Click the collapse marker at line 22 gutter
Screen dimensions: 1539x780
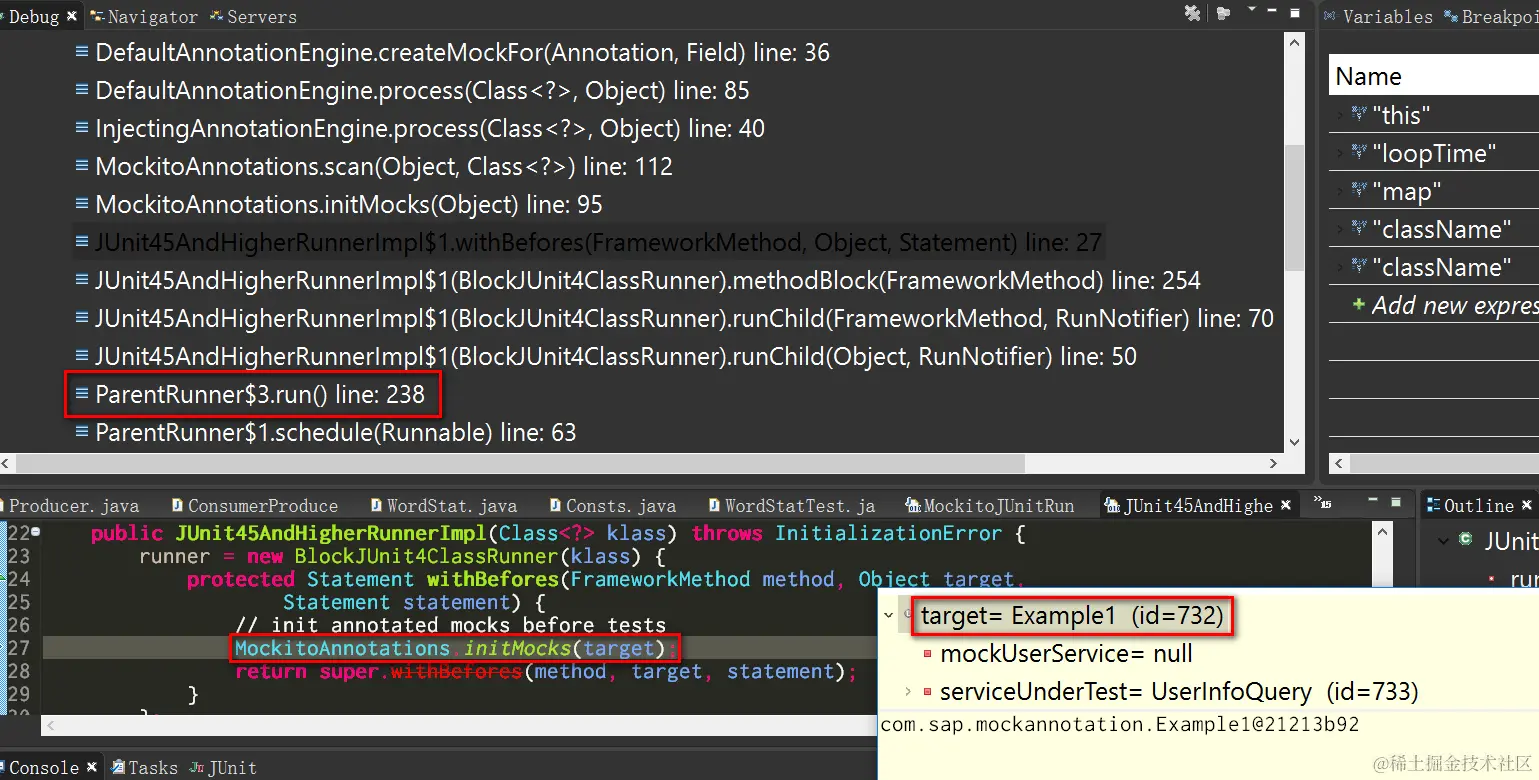35,533
